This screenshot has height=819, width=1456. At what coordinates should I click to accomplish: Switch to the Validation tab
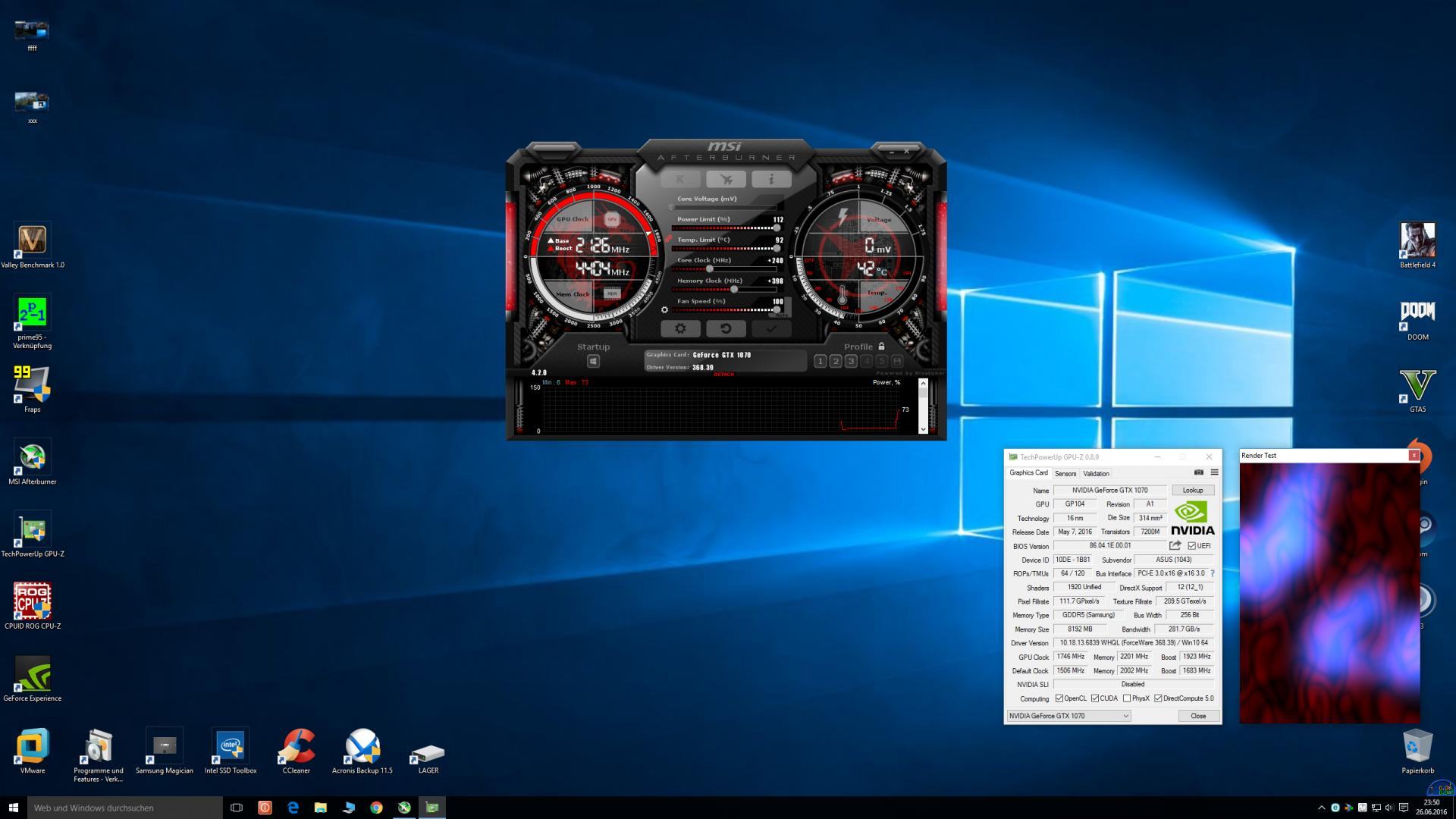[x=1096, y=473]
